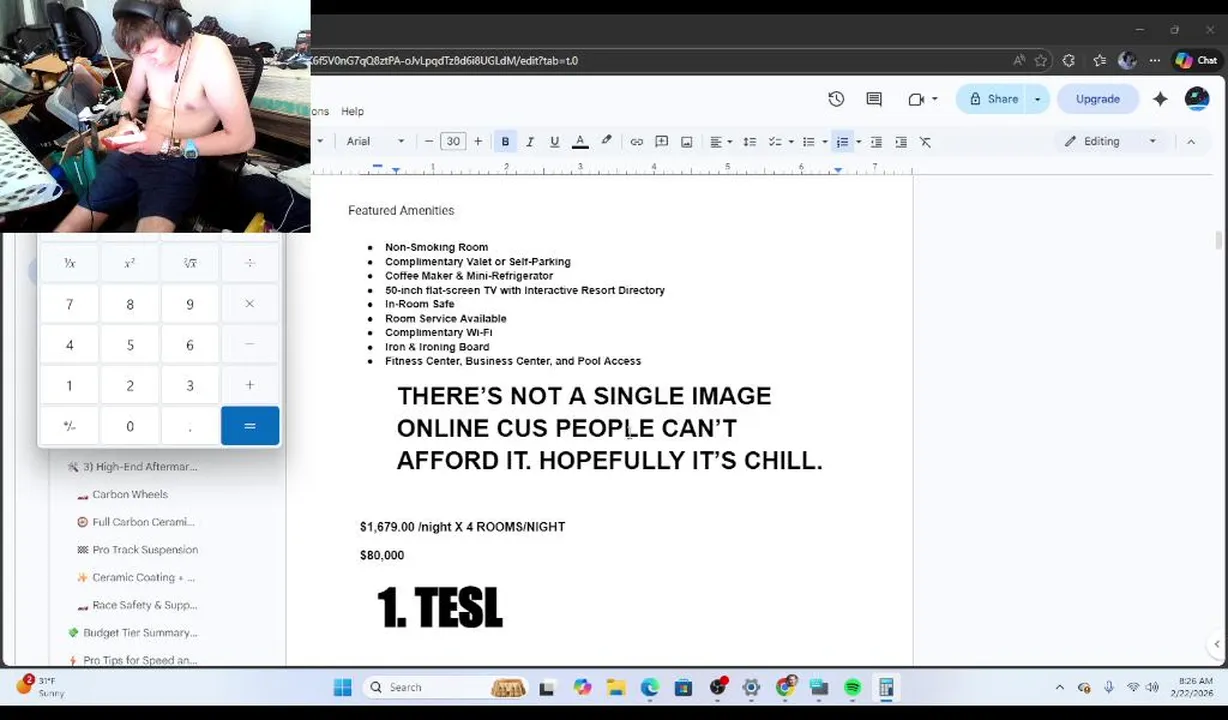Add this page to browser favorites
Image resolution: width=1228 pixels, height=720 pixels.
[x=1041, y=60]
